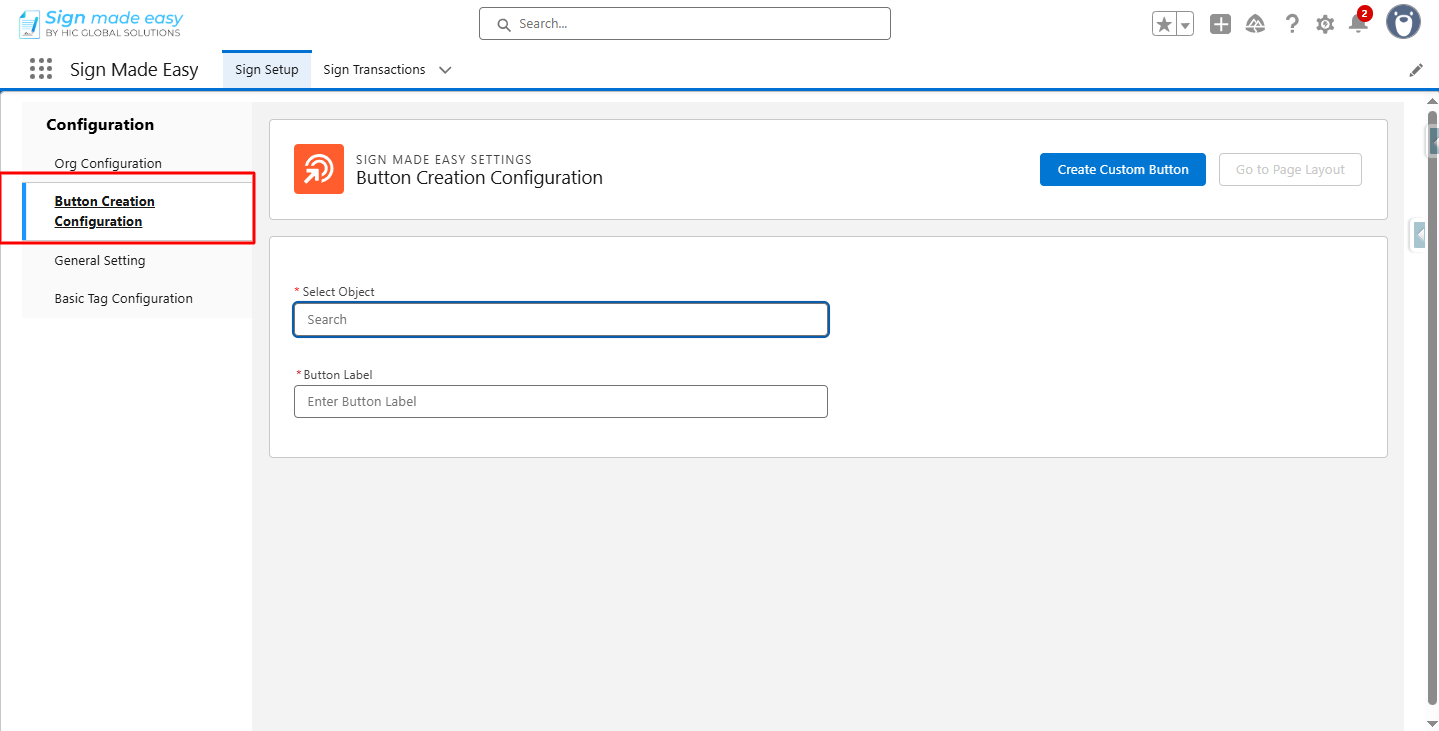Switch to the Sign Setup tab

267,70
